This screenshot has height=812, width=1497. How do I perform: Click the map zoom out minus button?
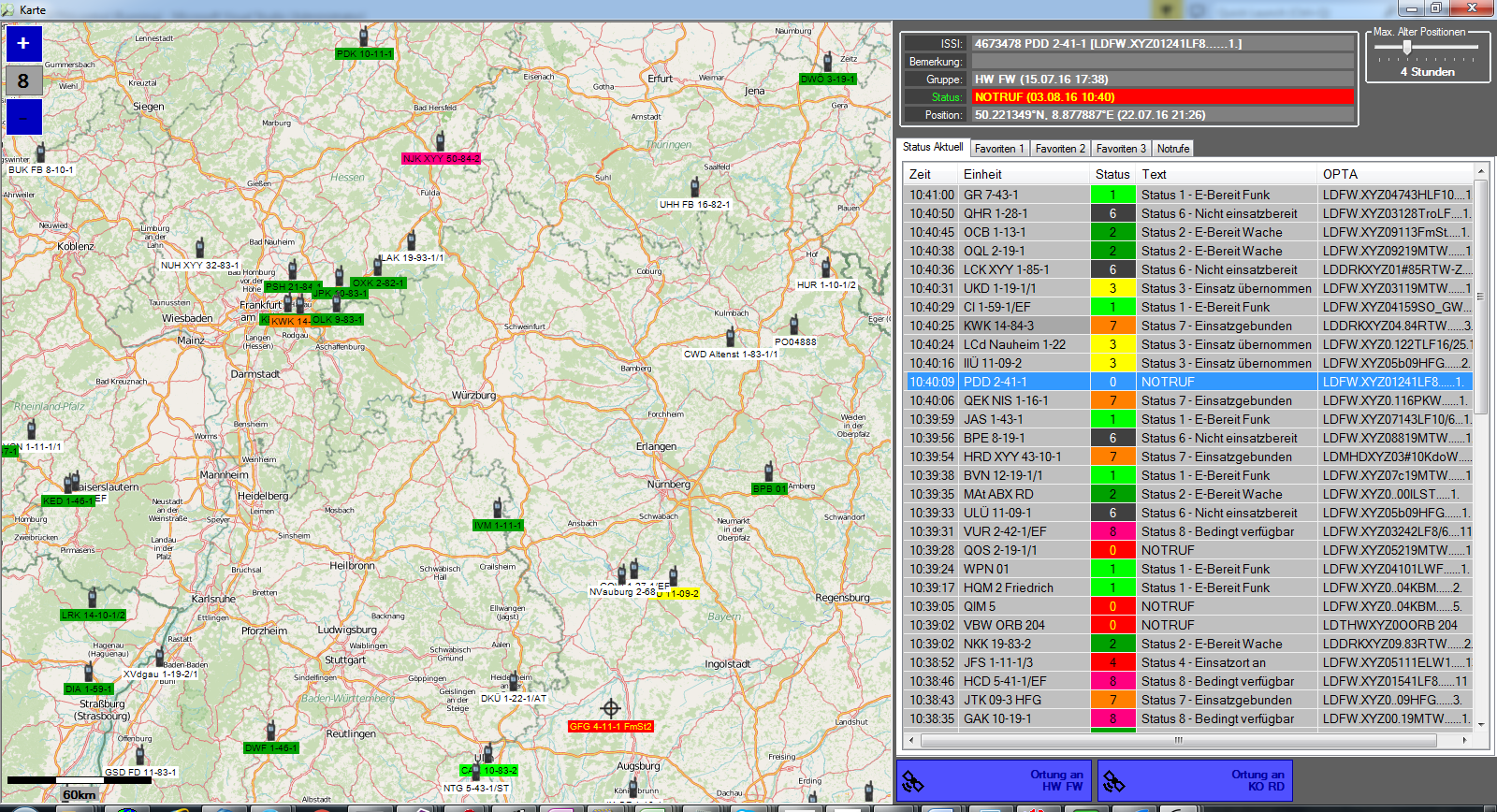[23, 118]
